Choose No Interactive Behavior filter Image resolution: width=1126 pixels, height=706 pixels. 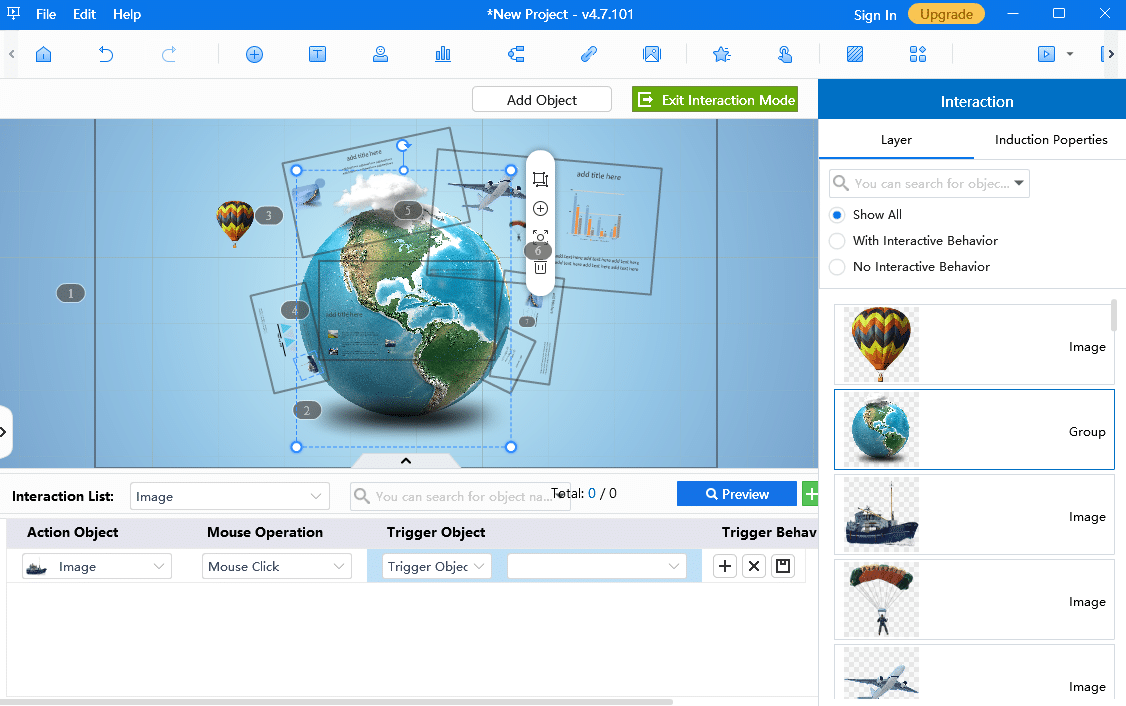point(838,267)
